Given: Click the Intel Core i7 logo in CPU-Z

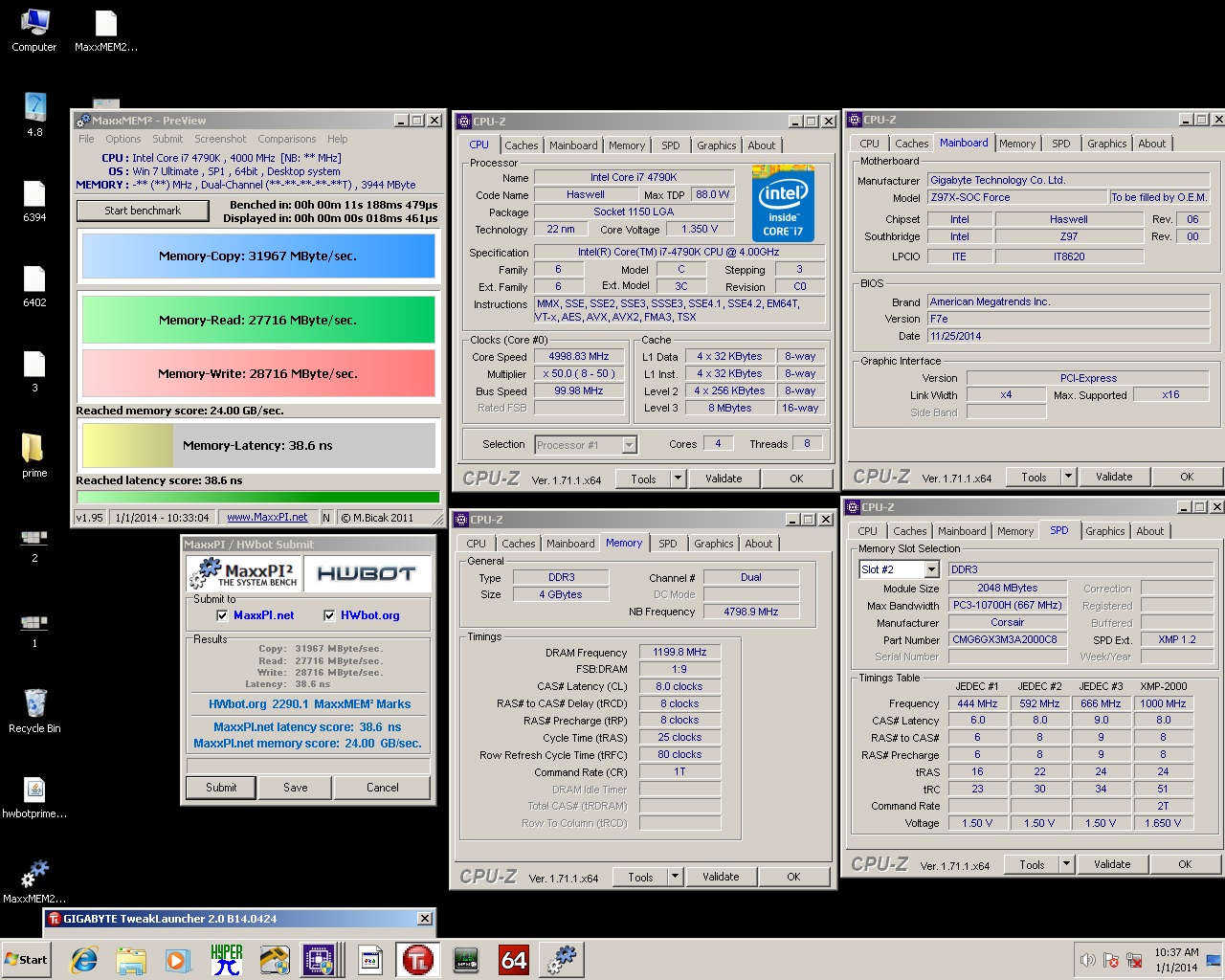Looking at the screenshot, I should point(783,203).
